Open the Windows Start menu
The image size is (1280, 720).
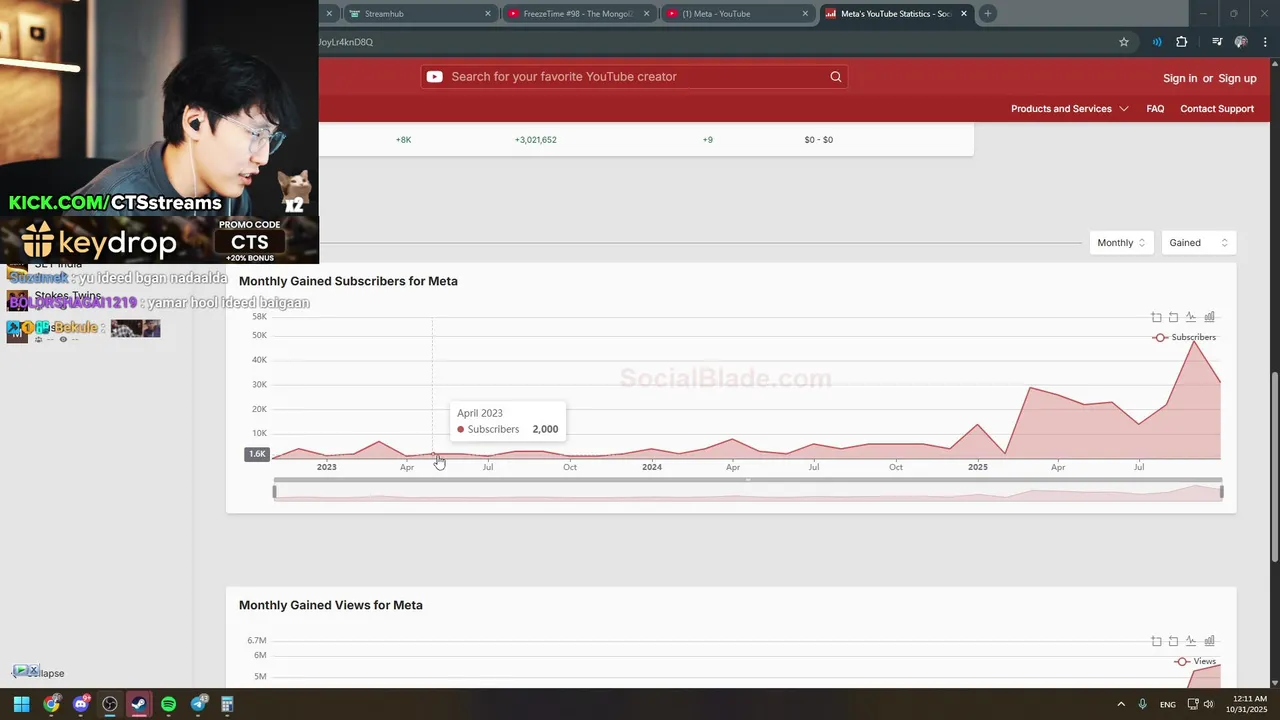pyautogui.click(x=21, y=704)
